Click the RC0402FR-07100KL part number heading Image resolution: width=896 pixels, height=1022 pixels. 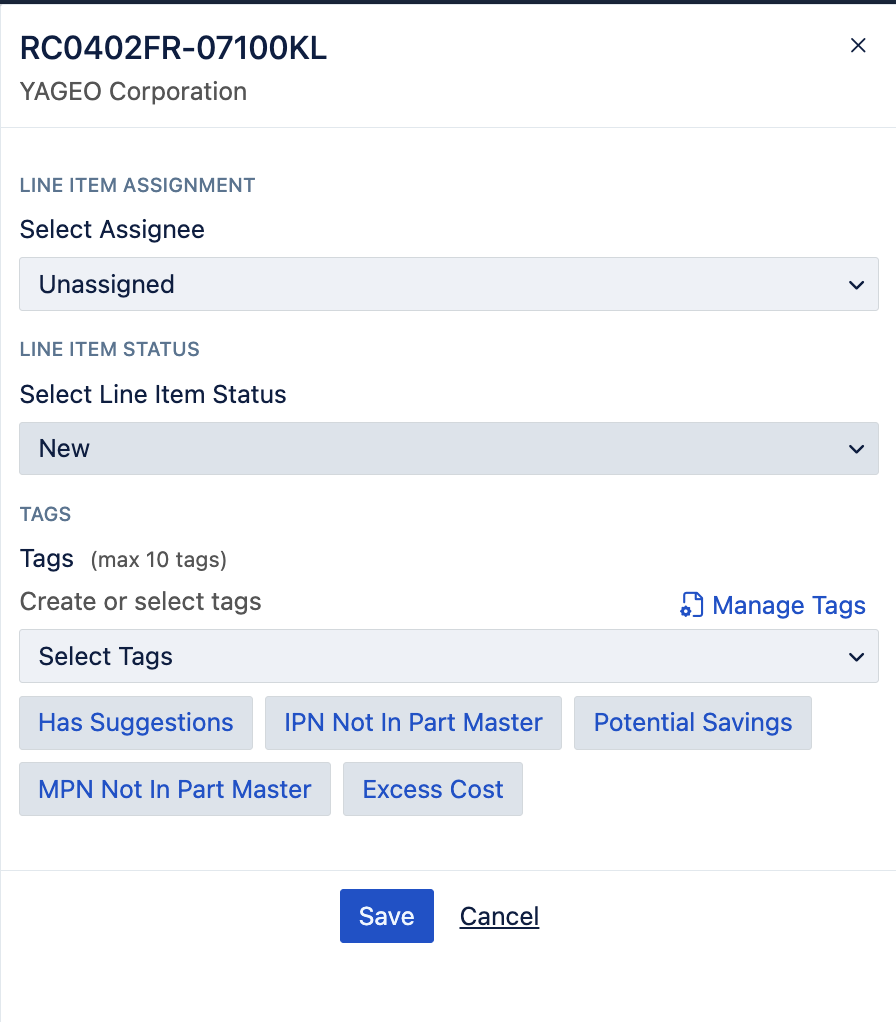pyautogui.click(x=173, y=48)
